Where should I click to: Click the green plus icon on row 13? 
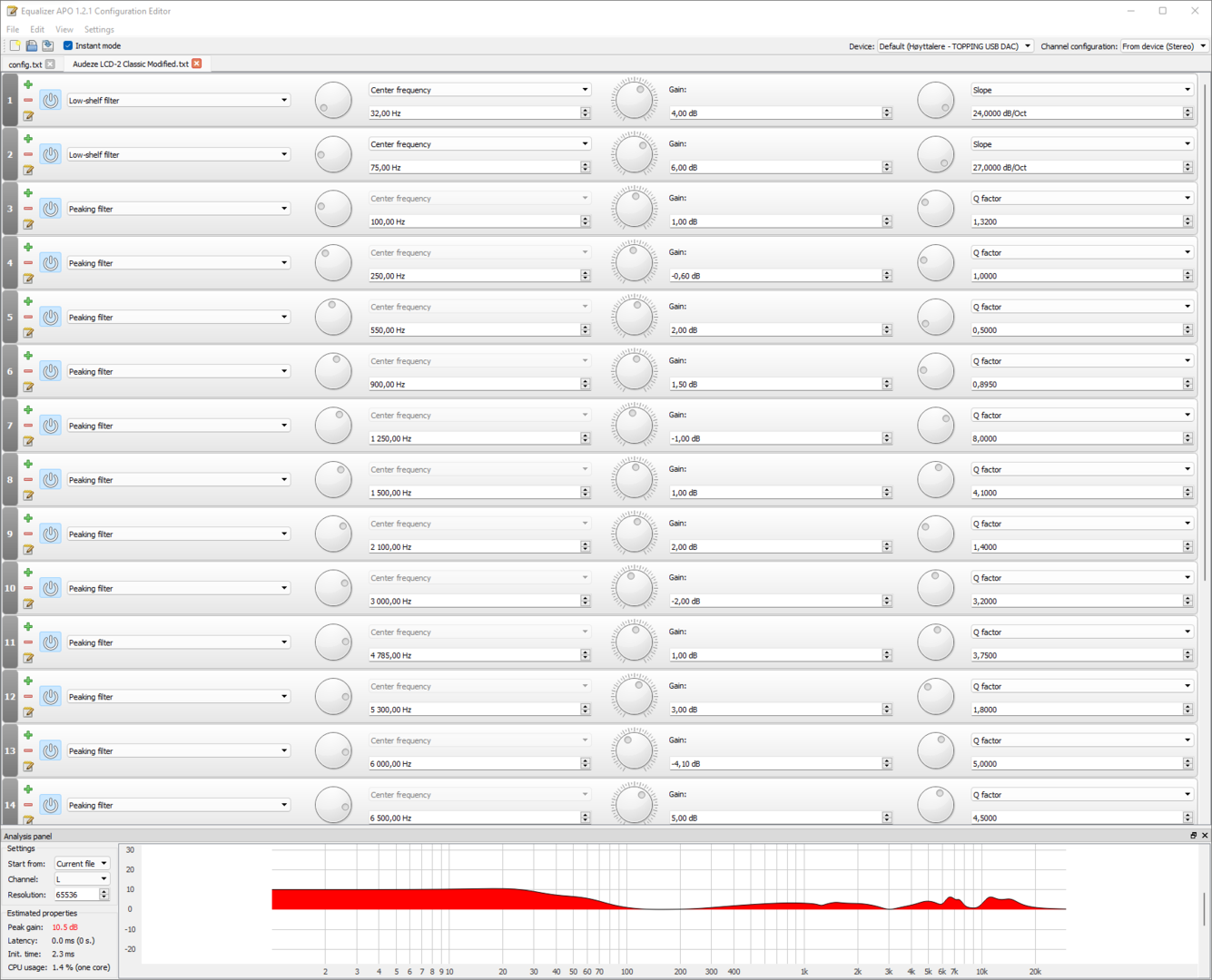pos(28,735)
